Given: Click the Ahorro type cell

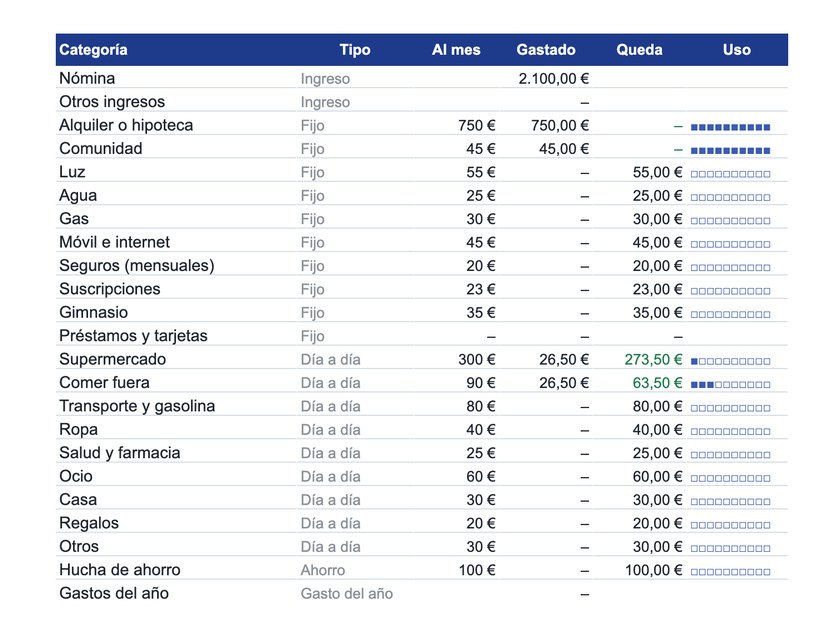Looking at the screenshot, I should click(x=322, y=571).
